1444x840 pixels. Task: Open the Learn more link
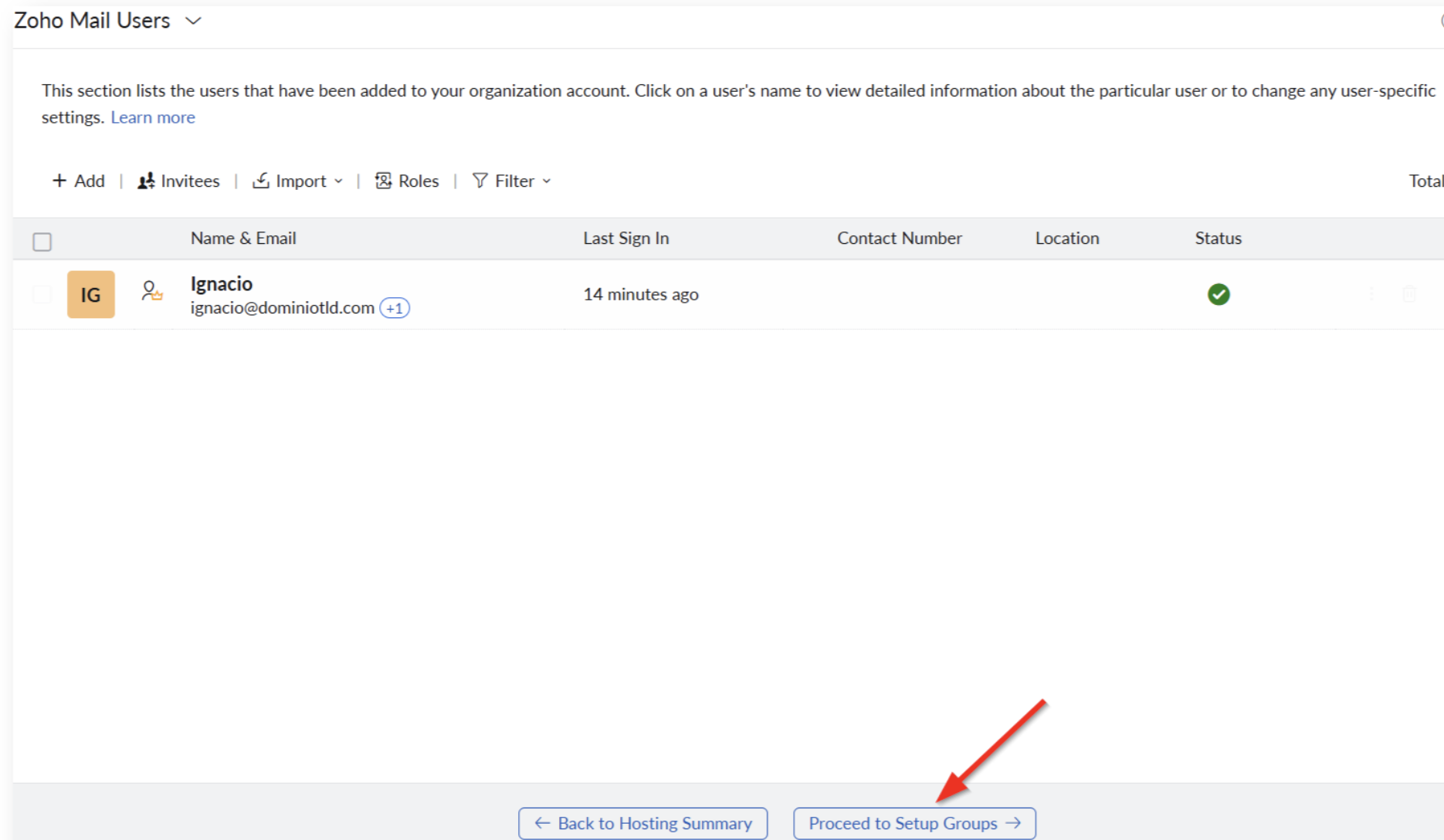[x=153, y=117]
